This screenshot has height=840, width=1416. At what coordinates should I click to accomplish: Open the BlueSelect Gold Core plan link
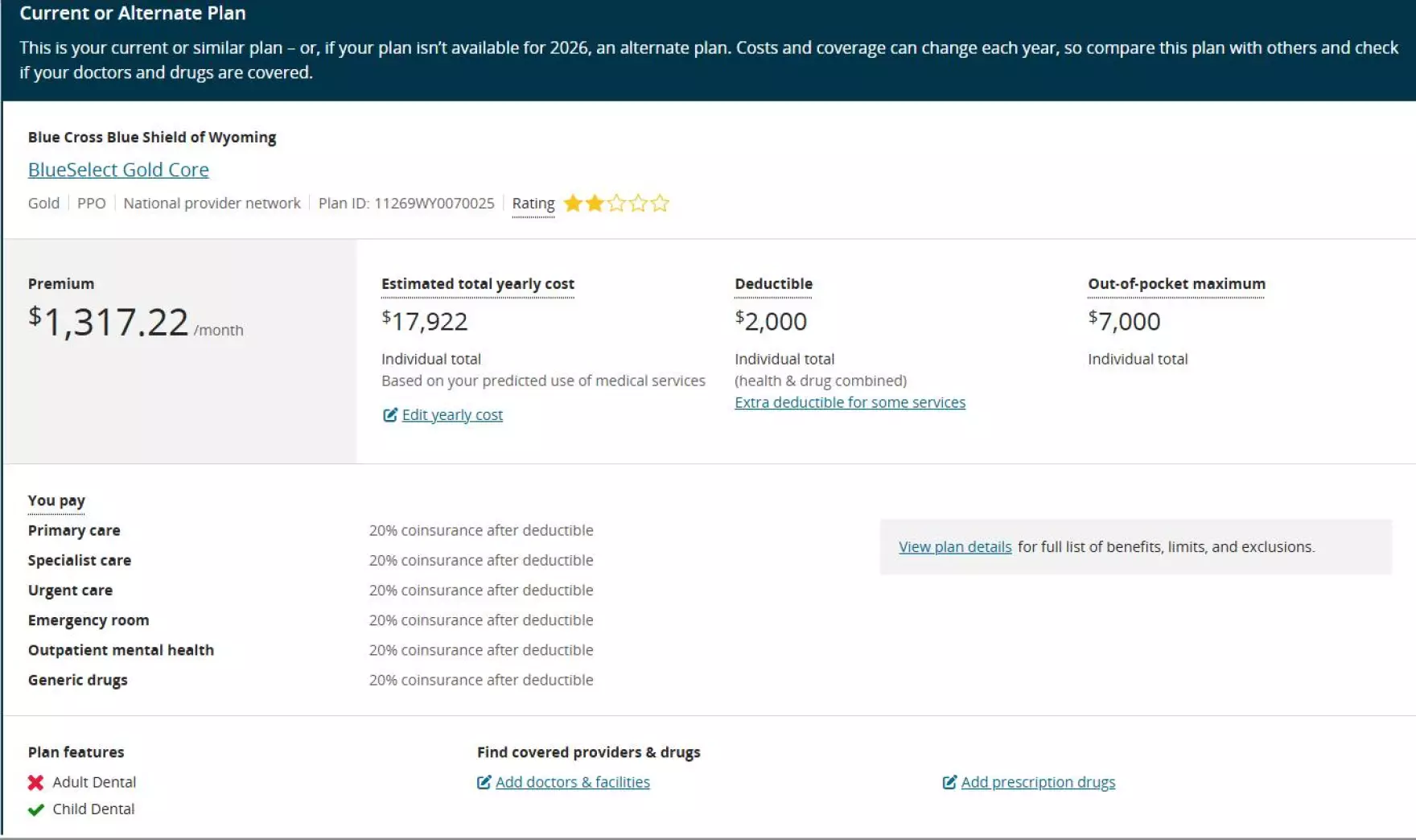point(118,170)
